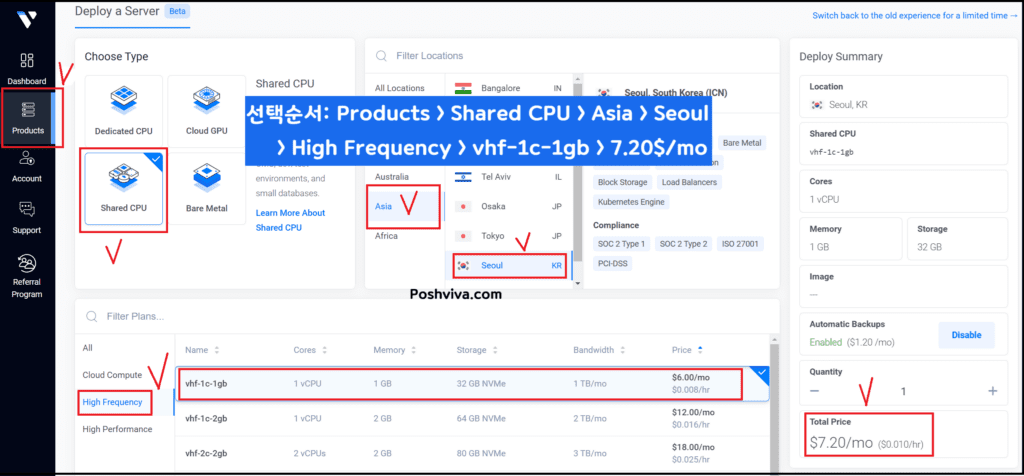Switch back to the old experience

(x=914, y=15)
